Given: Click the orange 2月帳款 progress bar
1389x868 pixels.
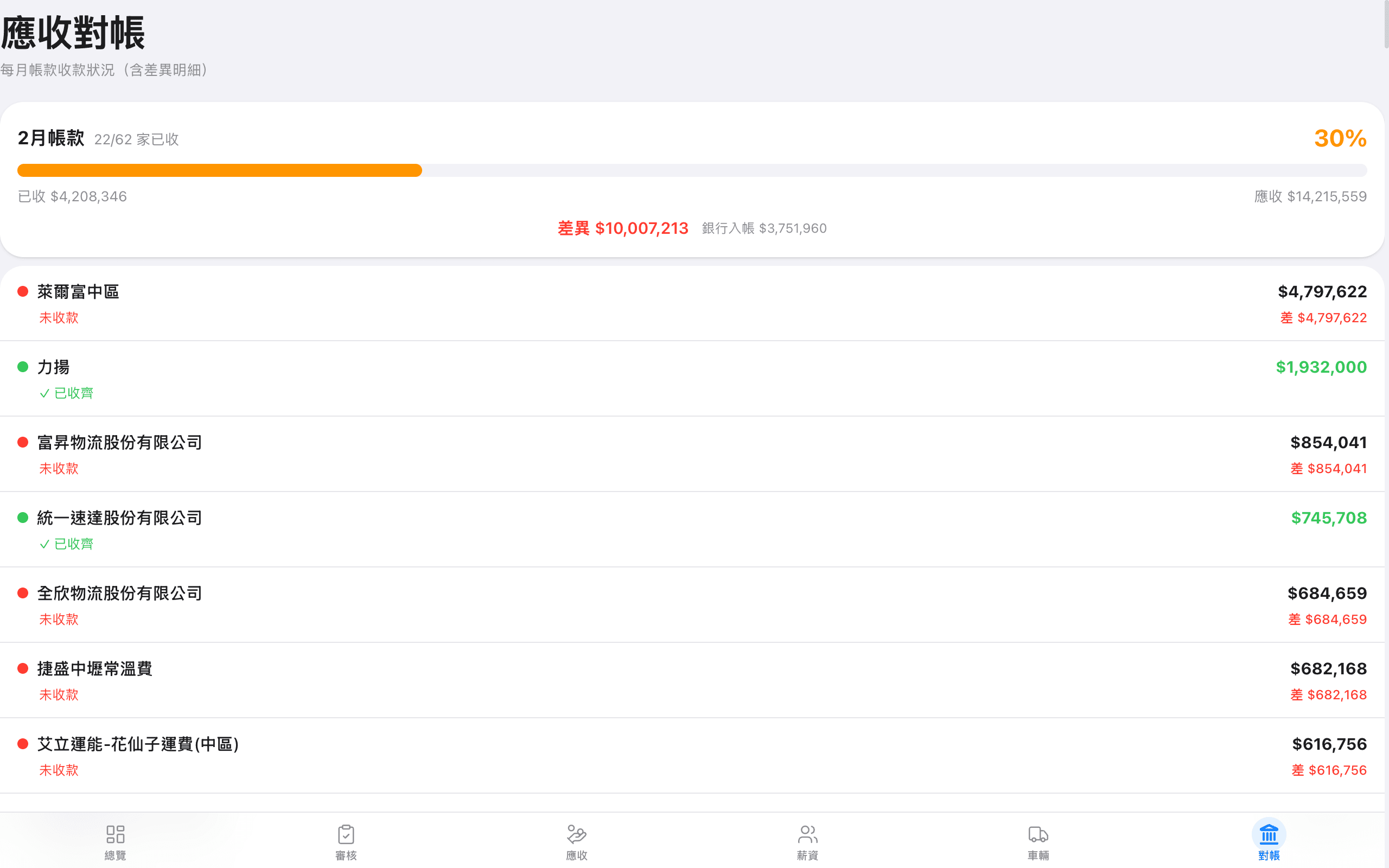Looking at the screenshot, I should [219, 170].
